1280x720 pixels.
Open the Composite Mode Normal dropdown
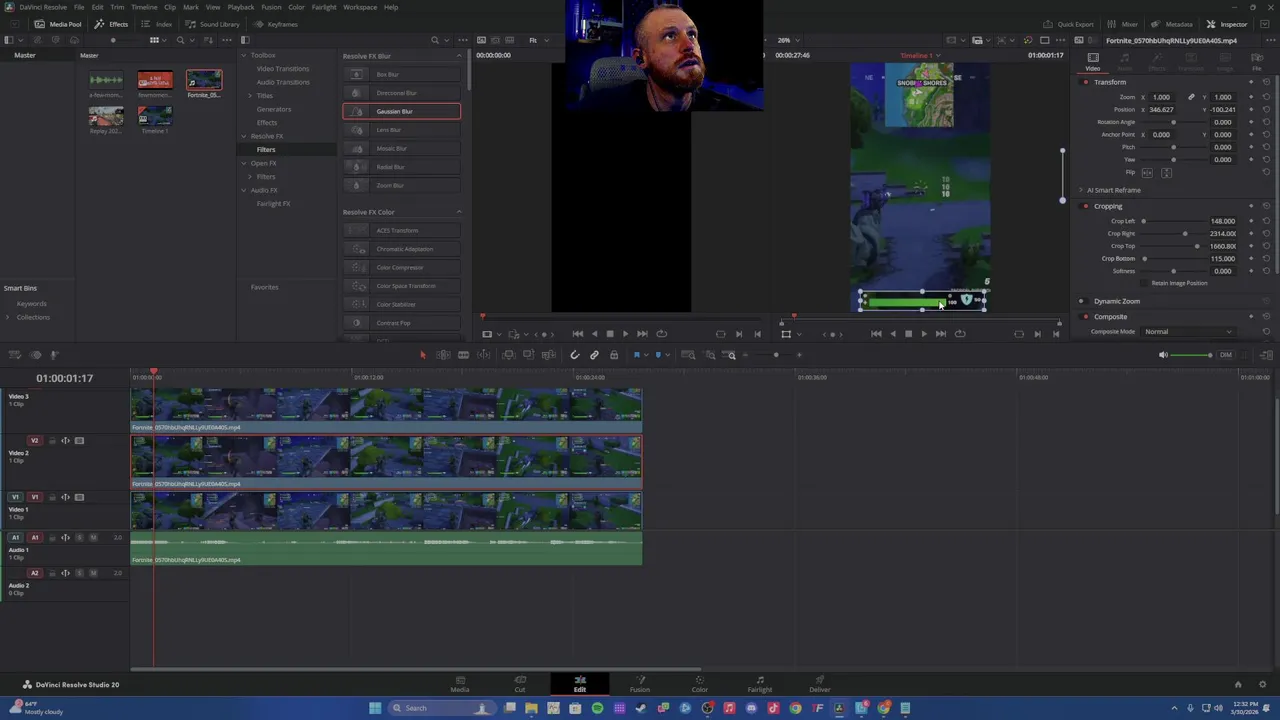[1188, 332]
